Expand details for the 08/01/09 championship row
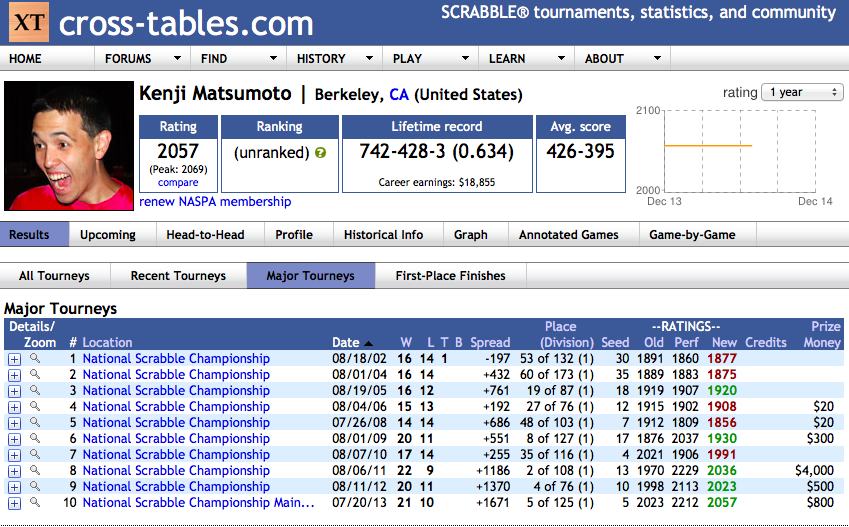 pyautogui.click(x=15, y=439)
